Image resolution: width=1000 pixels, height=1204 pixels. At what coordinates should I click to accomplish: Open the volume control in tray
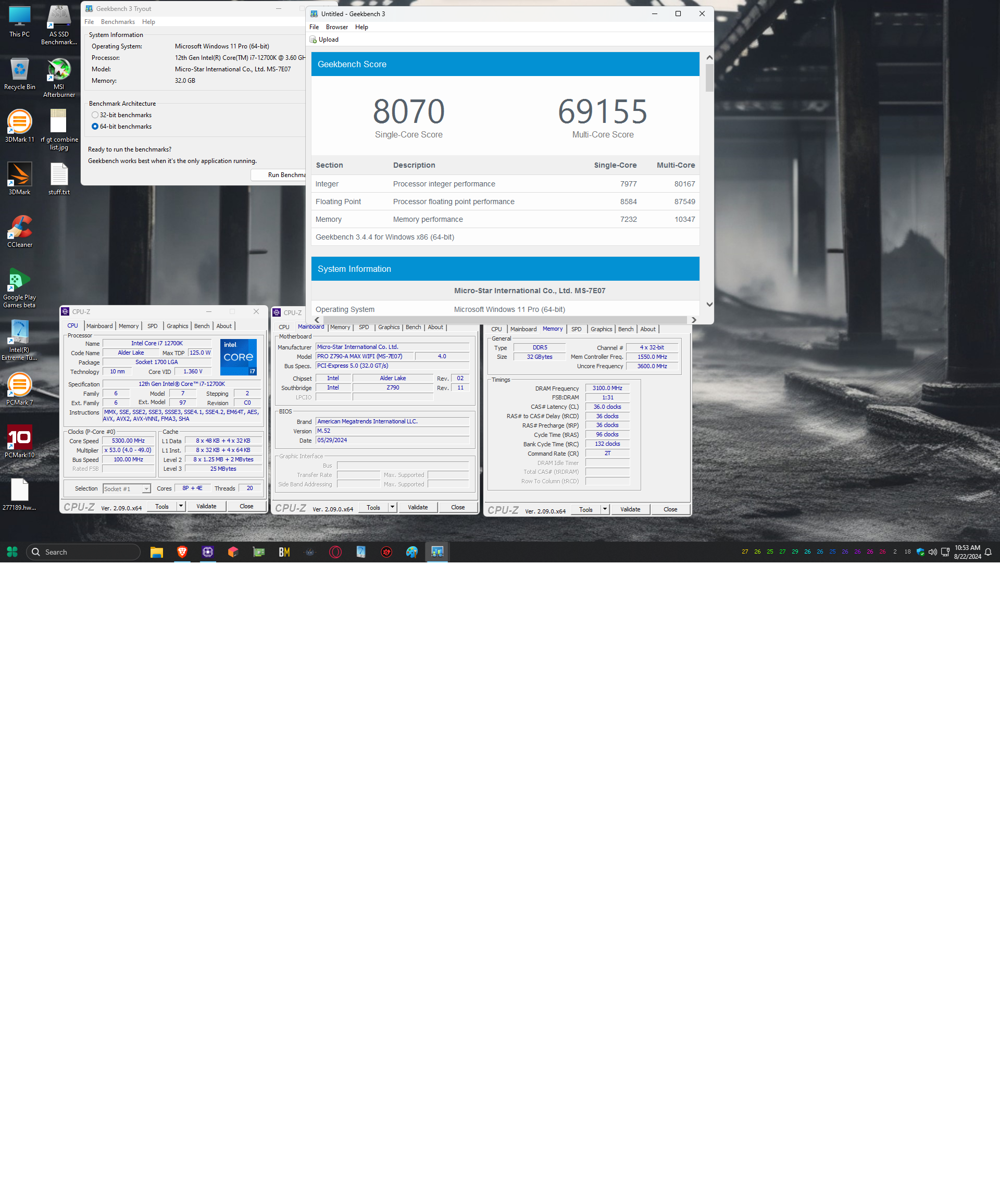click(x=933, y=551)
